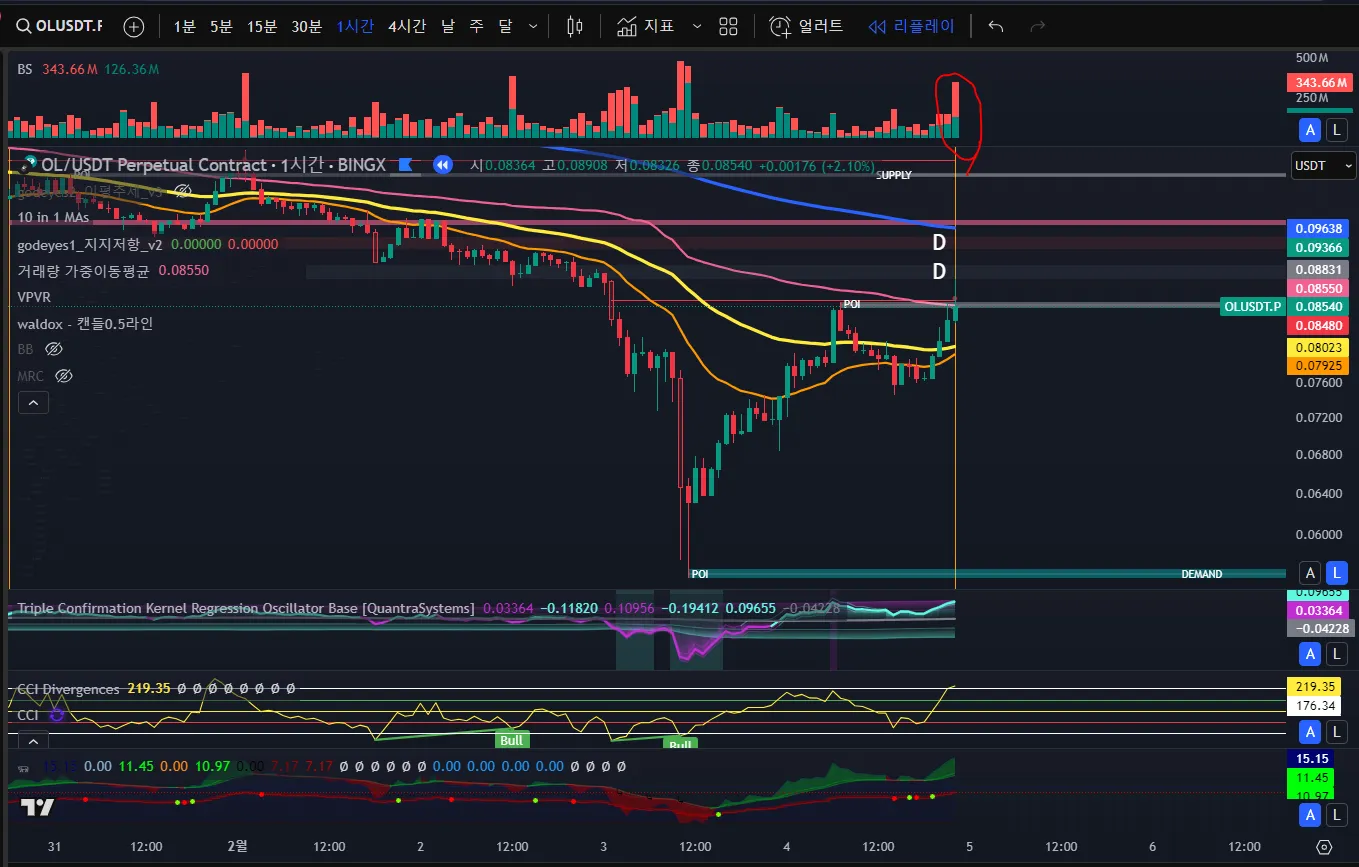
Task: Click the round blue rewind replay icon
Action: 442,165
